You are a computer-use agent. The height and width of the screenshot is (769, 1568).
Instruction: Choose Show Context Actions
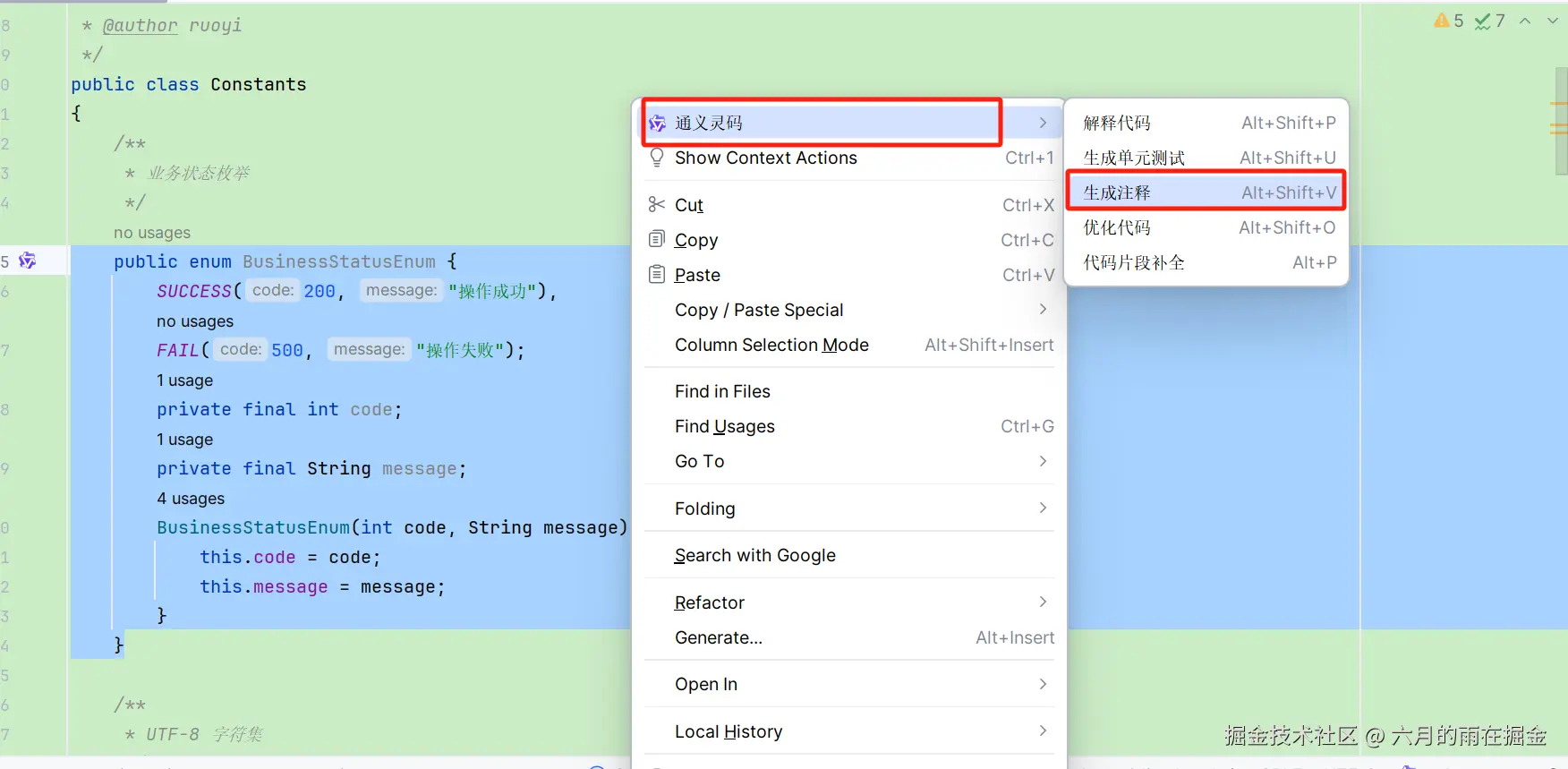[849, 158]
